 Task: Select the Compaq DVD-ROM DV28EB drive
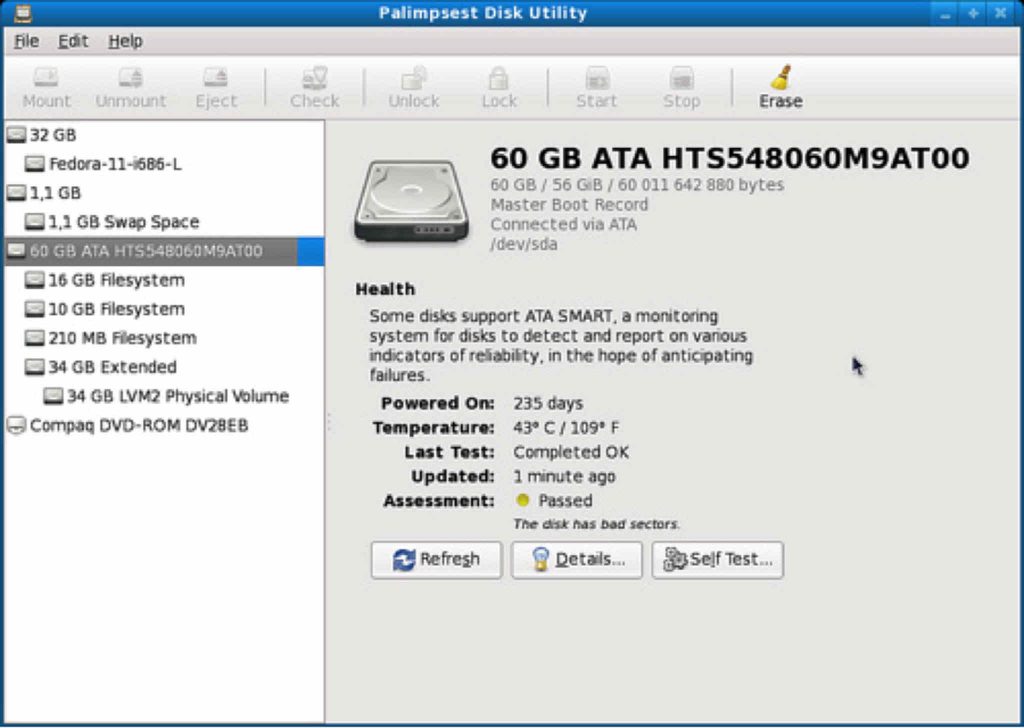coord(163,426)
